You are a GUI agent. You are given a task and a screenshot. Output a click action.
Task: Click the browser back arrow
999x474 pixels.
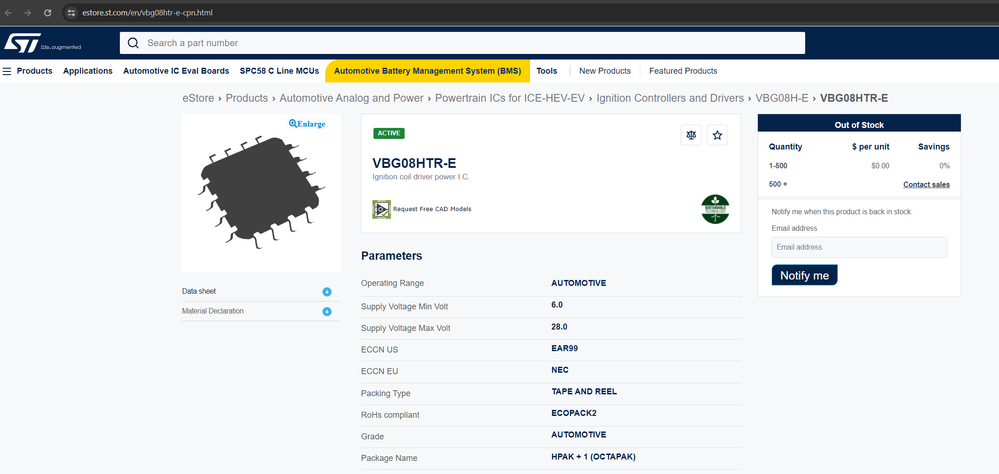(8, 13)
